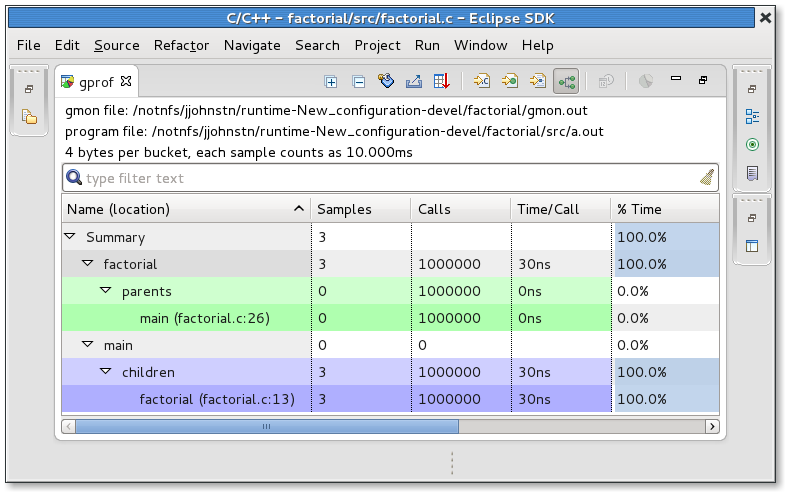Select the sample-per-file (C file arrow) view icon
The image size is (785, 492).
point(482,81)
